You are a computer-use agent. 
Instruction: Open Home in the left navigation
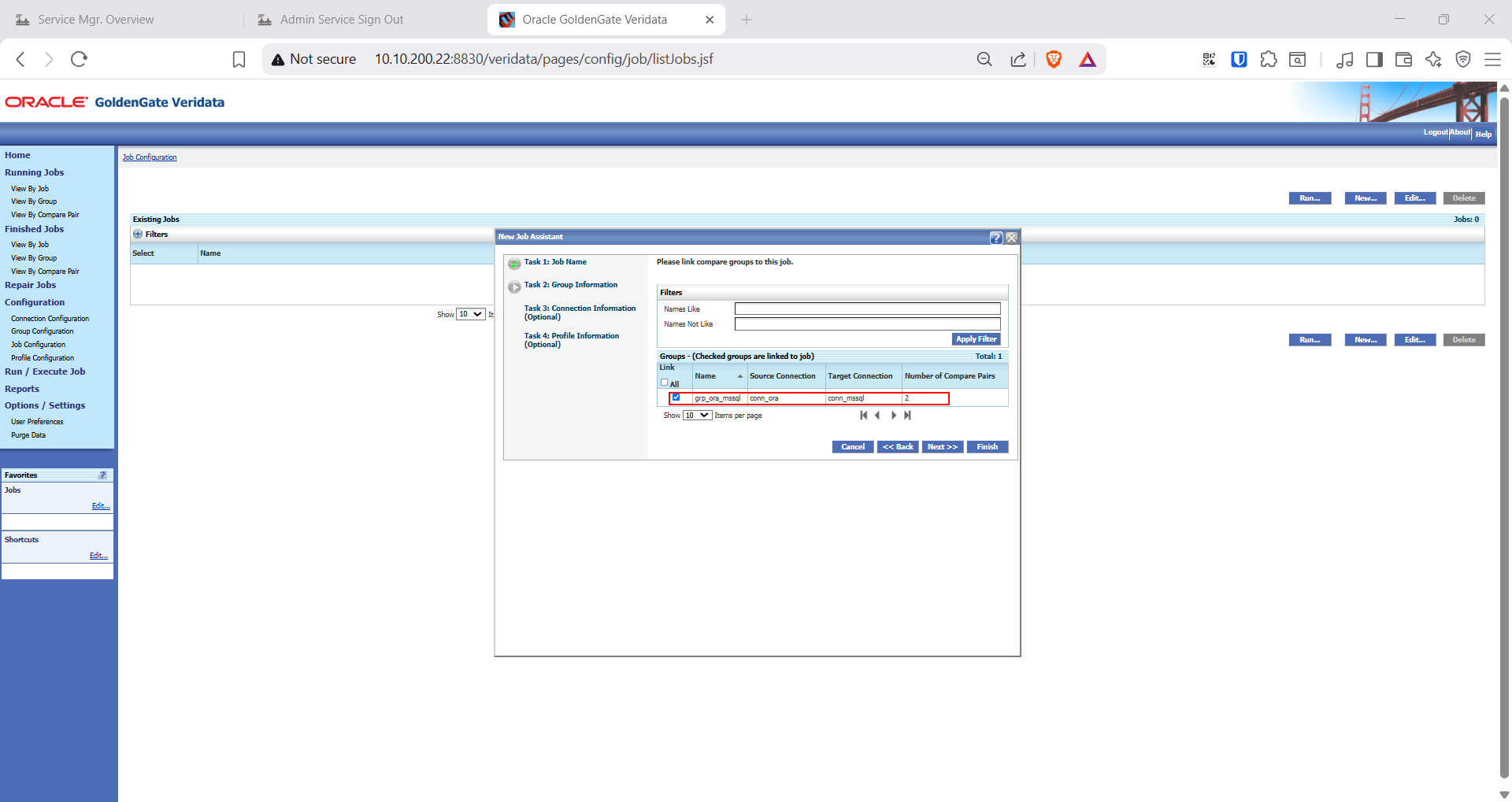click(17, 155)
